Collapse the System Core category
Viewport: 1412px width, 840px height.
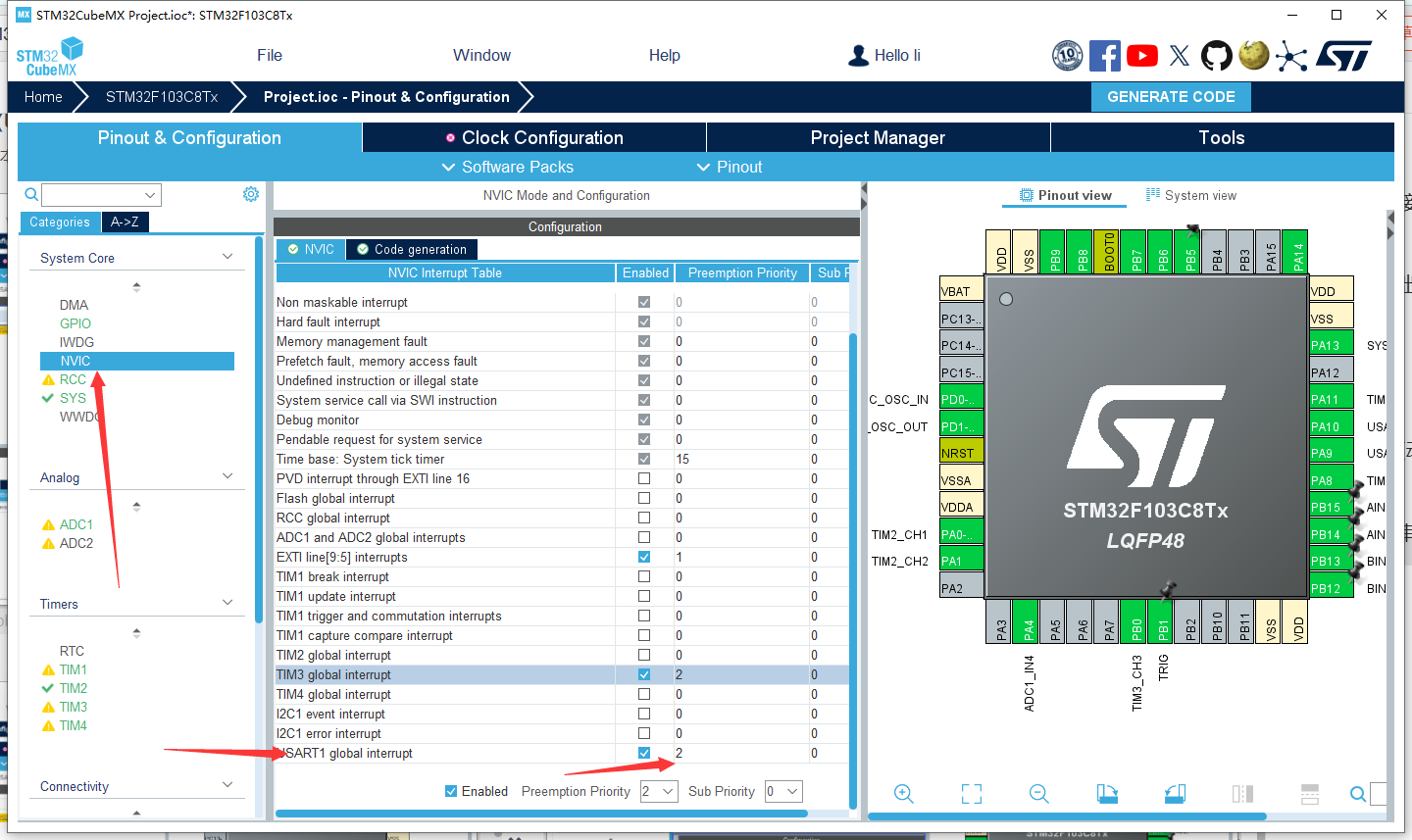[227, 257]
